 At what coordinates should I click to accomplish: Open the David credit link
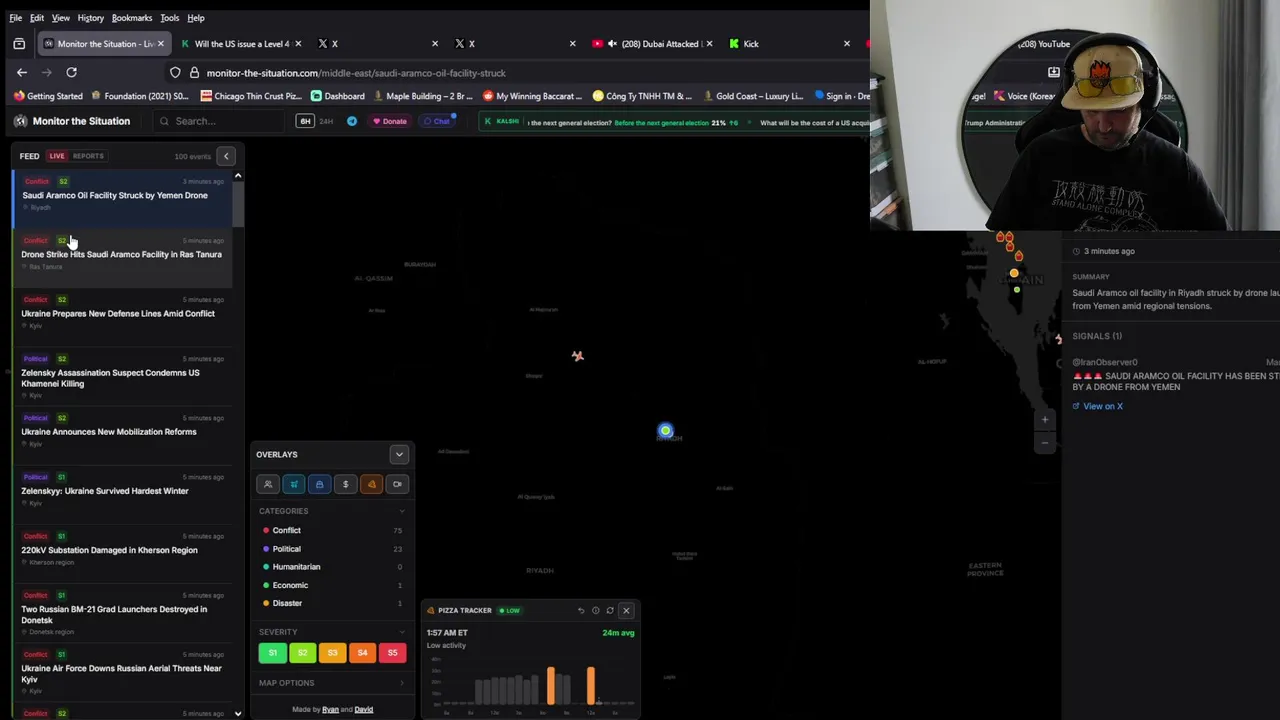(x=364, y=710)
